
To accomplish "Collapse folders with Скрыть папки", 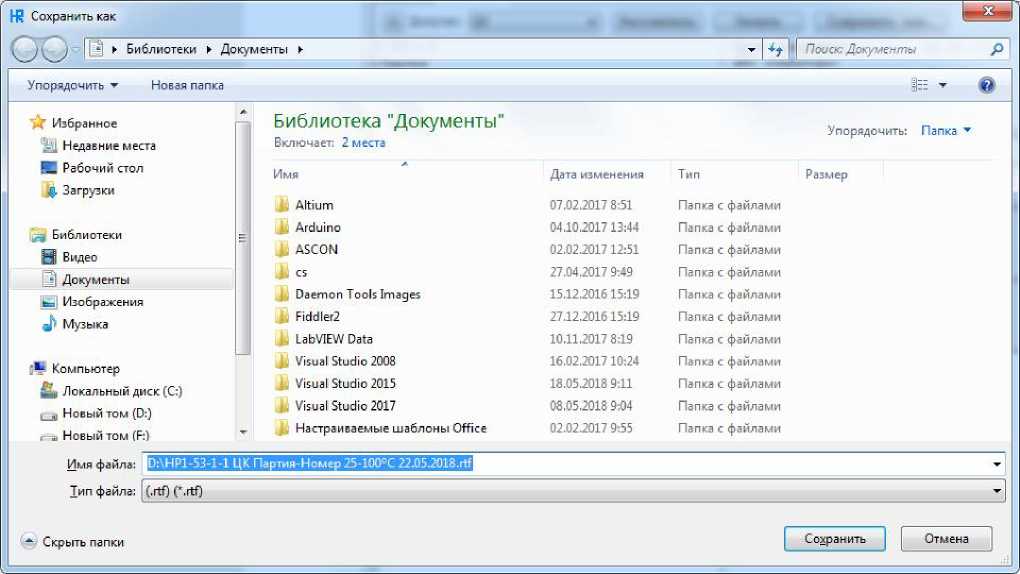I will [x=73, y=541].
